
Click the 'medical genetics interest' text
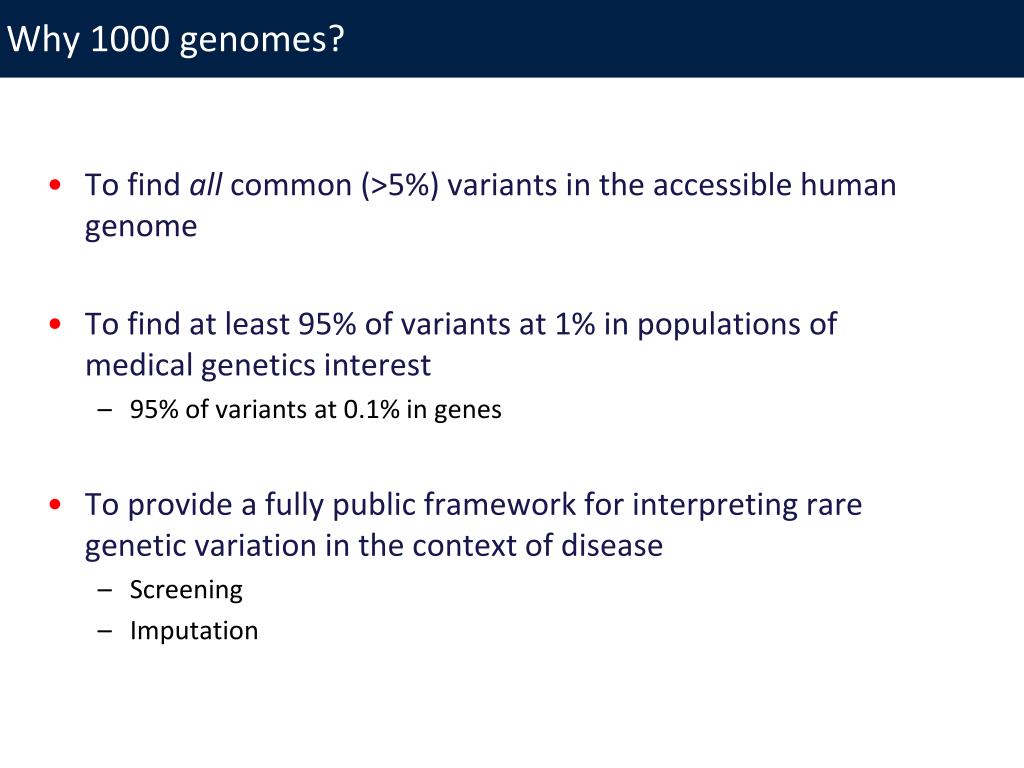click(x=258, y=364)
